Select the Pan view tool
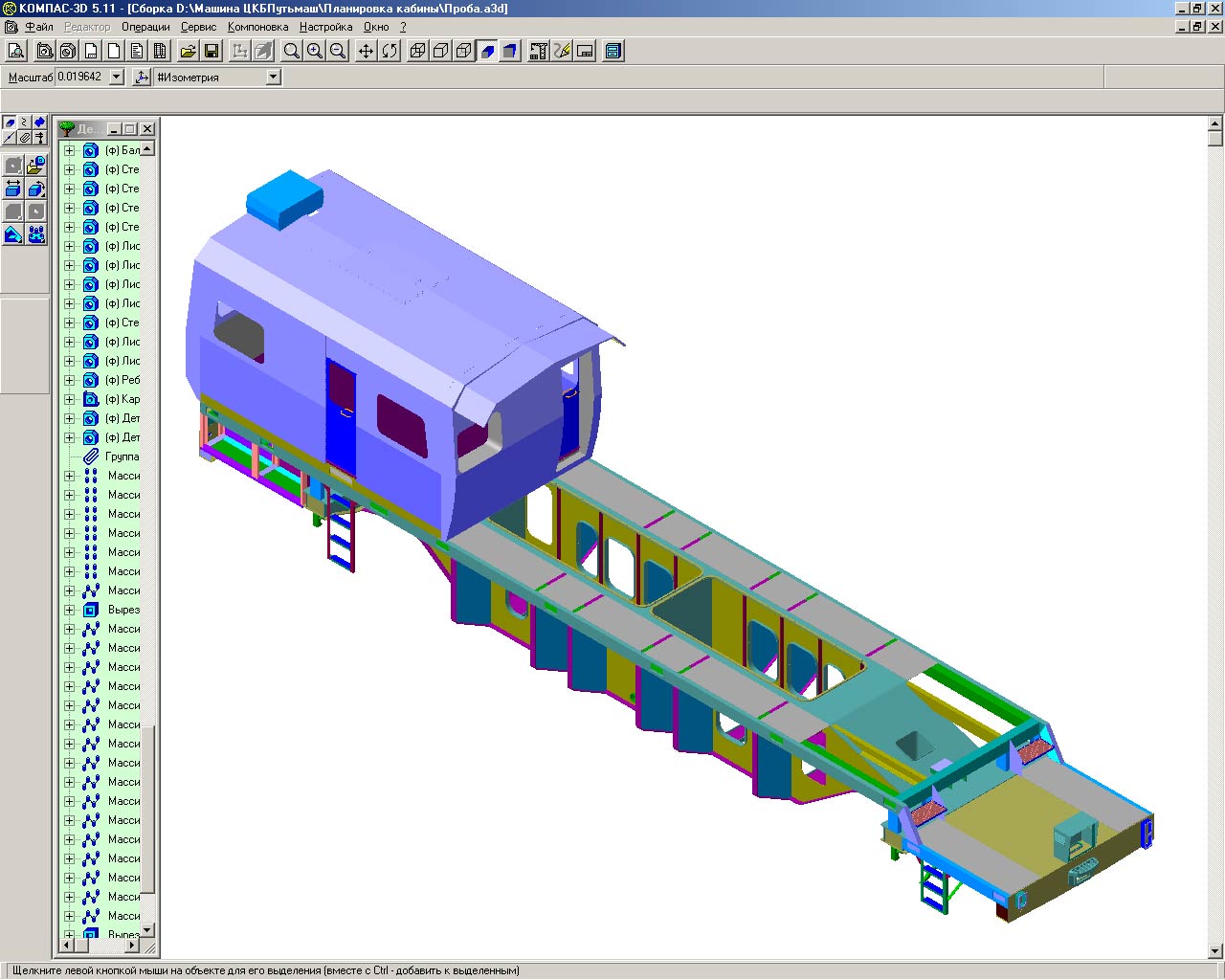Image resolution: width=1225 pixels, height=980 pixels. (x=366, y=51)
